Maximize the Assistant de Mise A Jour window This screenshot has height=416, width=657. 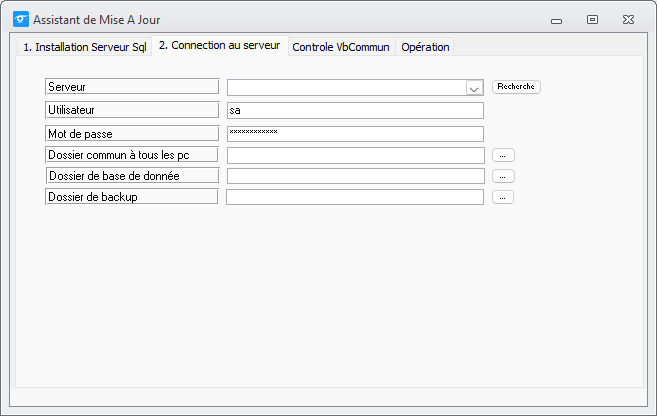pyautogui.click(x=592, y=19)
